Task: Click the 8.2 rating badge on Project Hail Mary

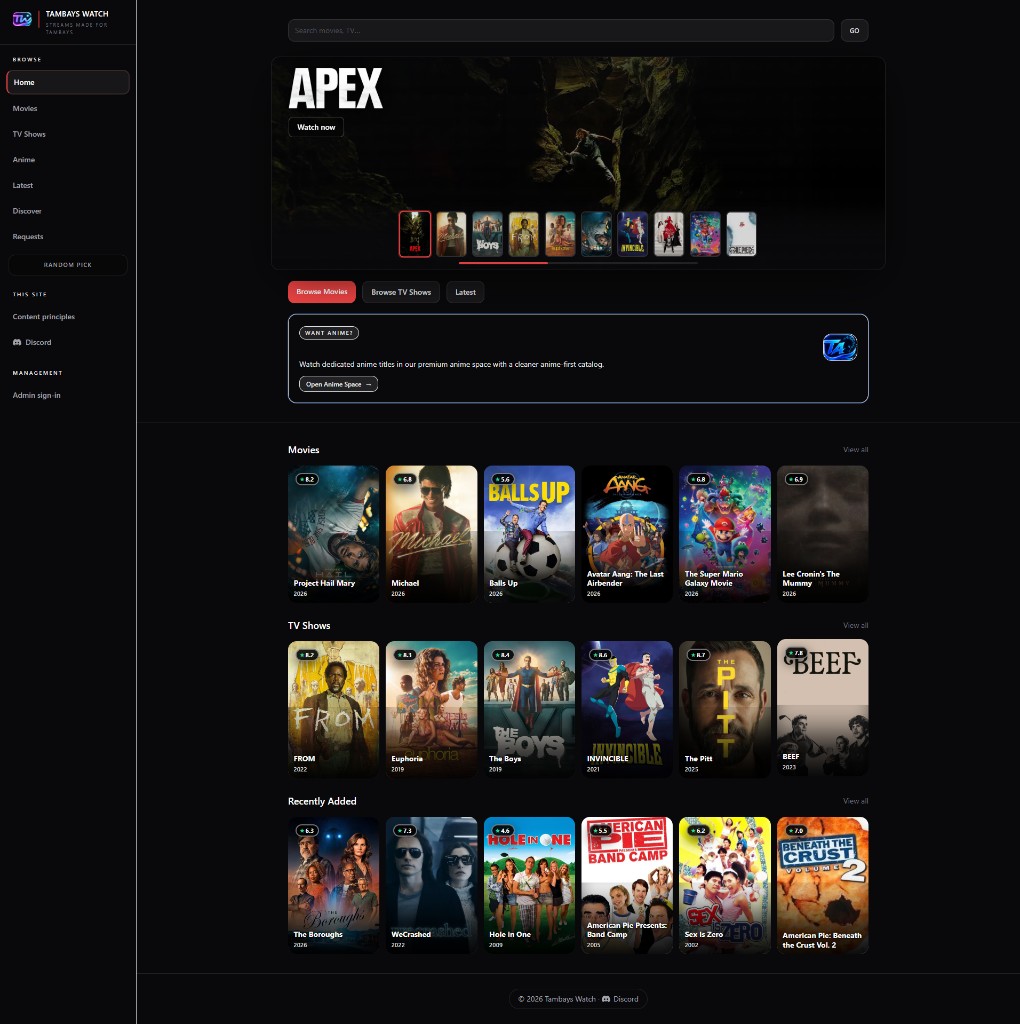Action: coord(307,479)
